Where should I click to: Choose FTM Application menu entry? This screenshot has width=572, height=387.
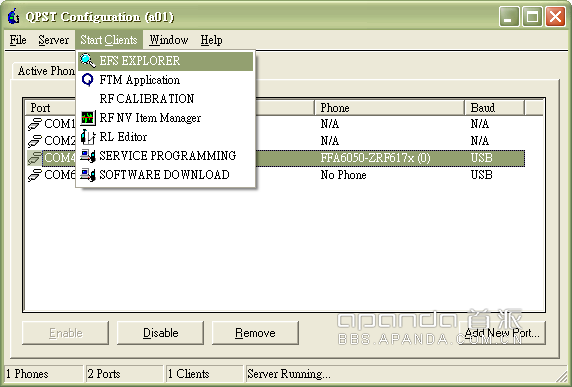(x=166, y=80)
